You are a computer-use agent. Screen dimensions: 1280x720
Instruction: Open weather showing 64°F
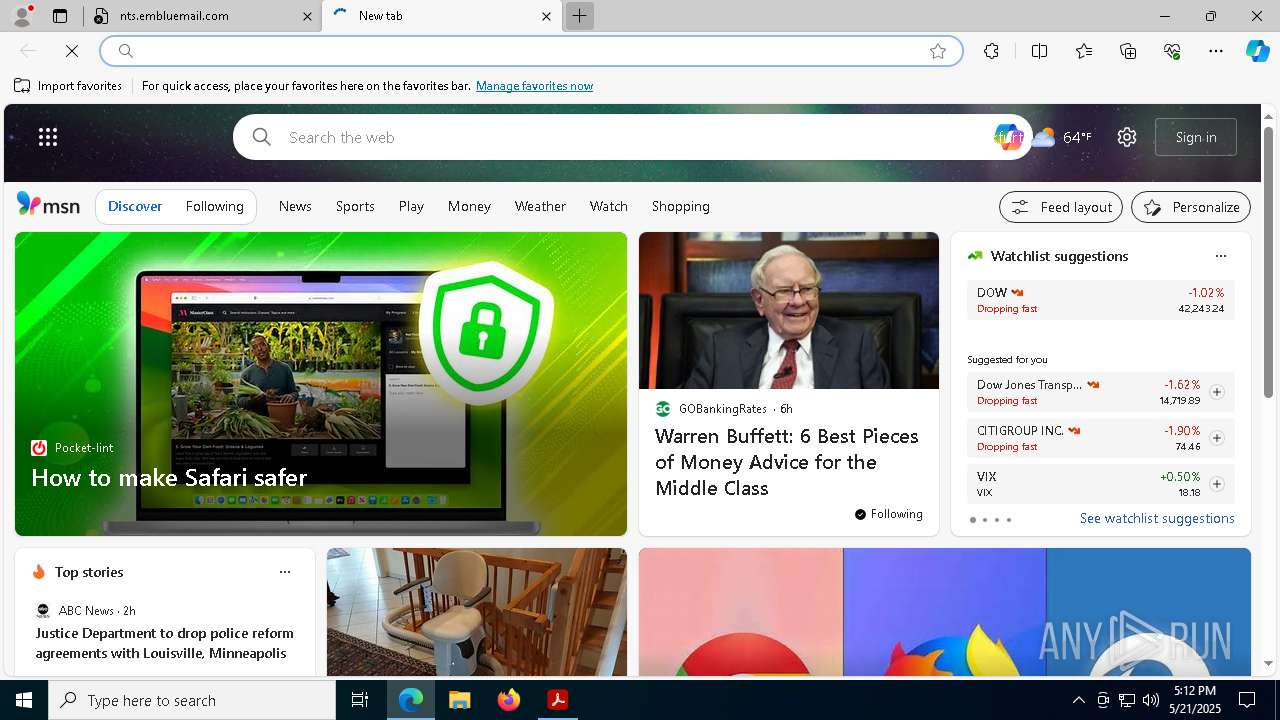1062,137
